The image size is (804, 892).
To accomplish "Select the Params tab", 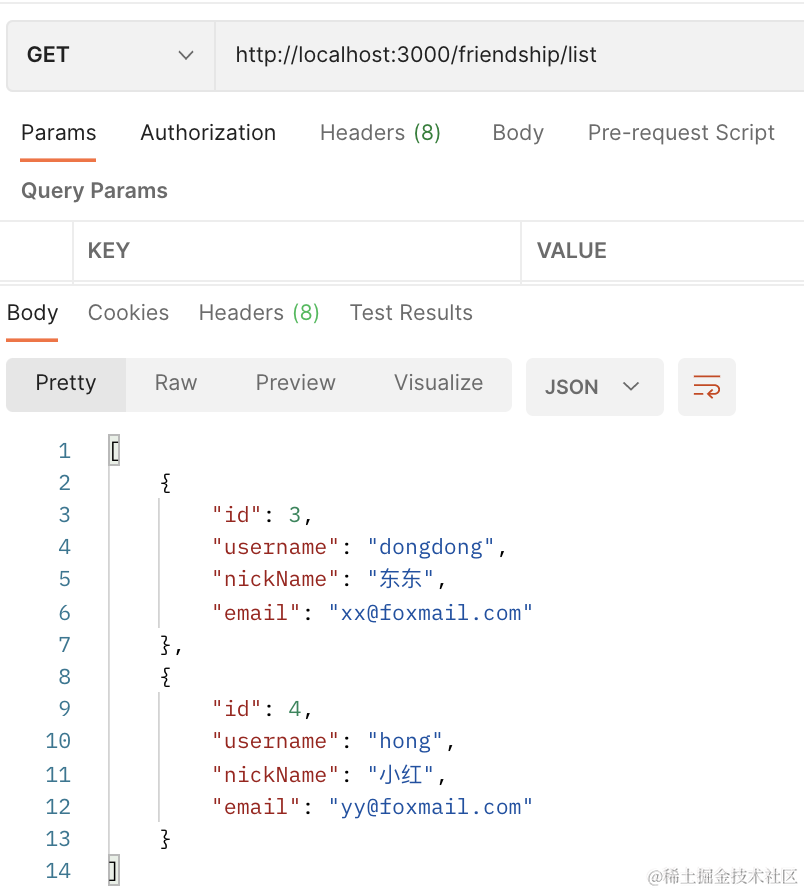I will coord(58,133).
